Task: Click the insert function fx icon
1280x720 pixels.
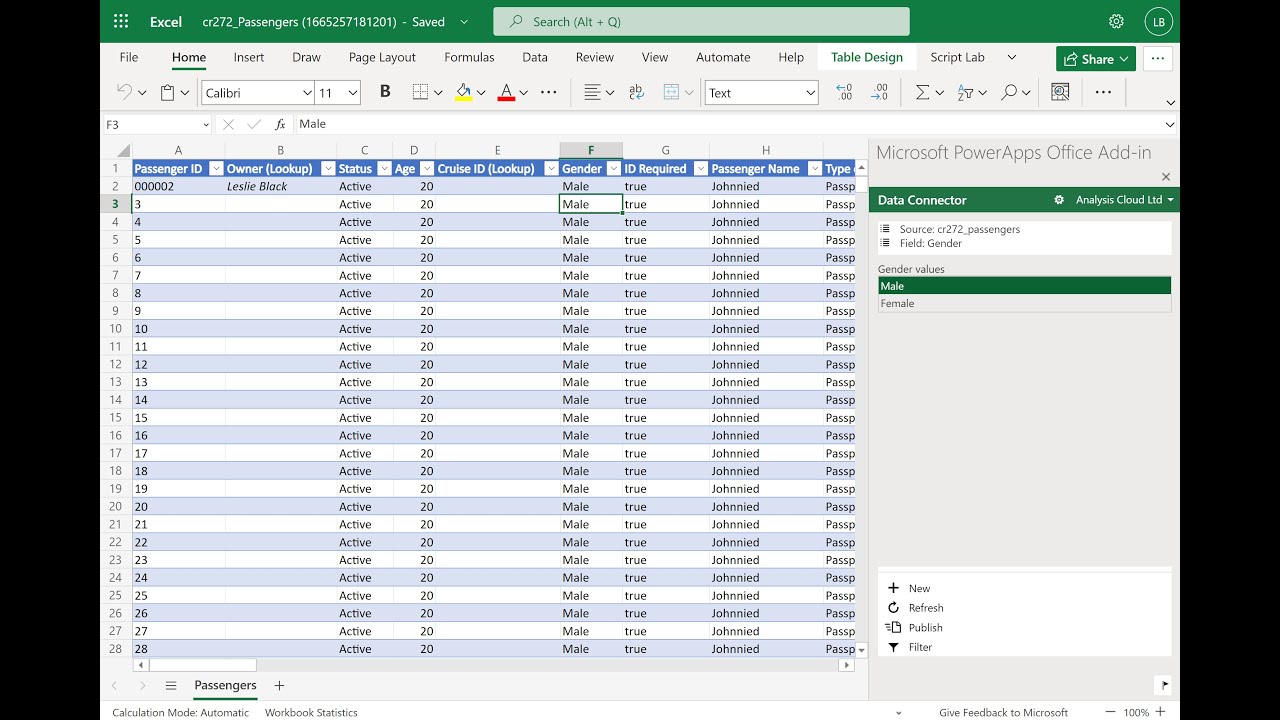Action: tap(280, 124)
